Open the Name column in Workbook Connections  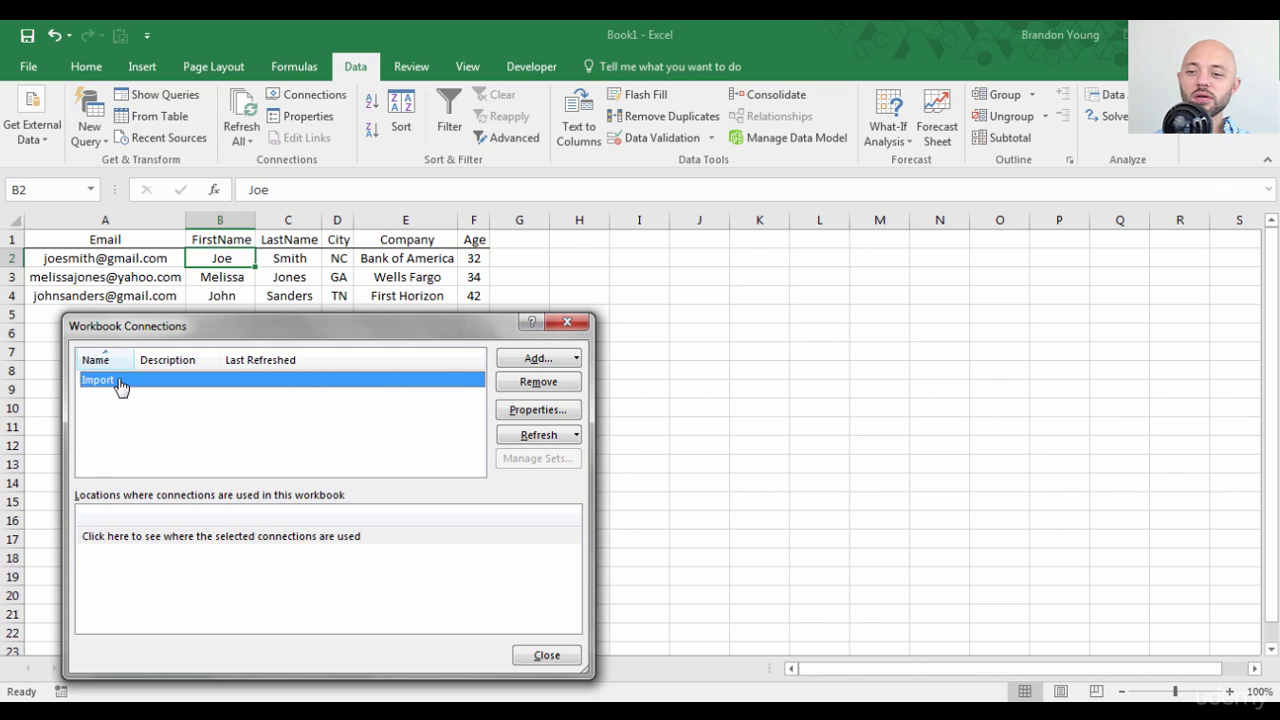point(94,359)
